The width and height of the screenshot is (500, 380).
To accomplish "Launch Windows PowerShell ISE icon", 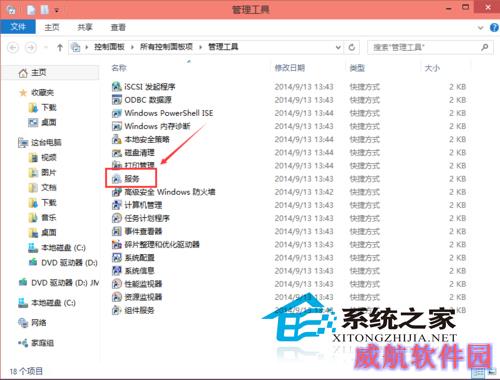I will pyautogui.click(x=116, y=113).
